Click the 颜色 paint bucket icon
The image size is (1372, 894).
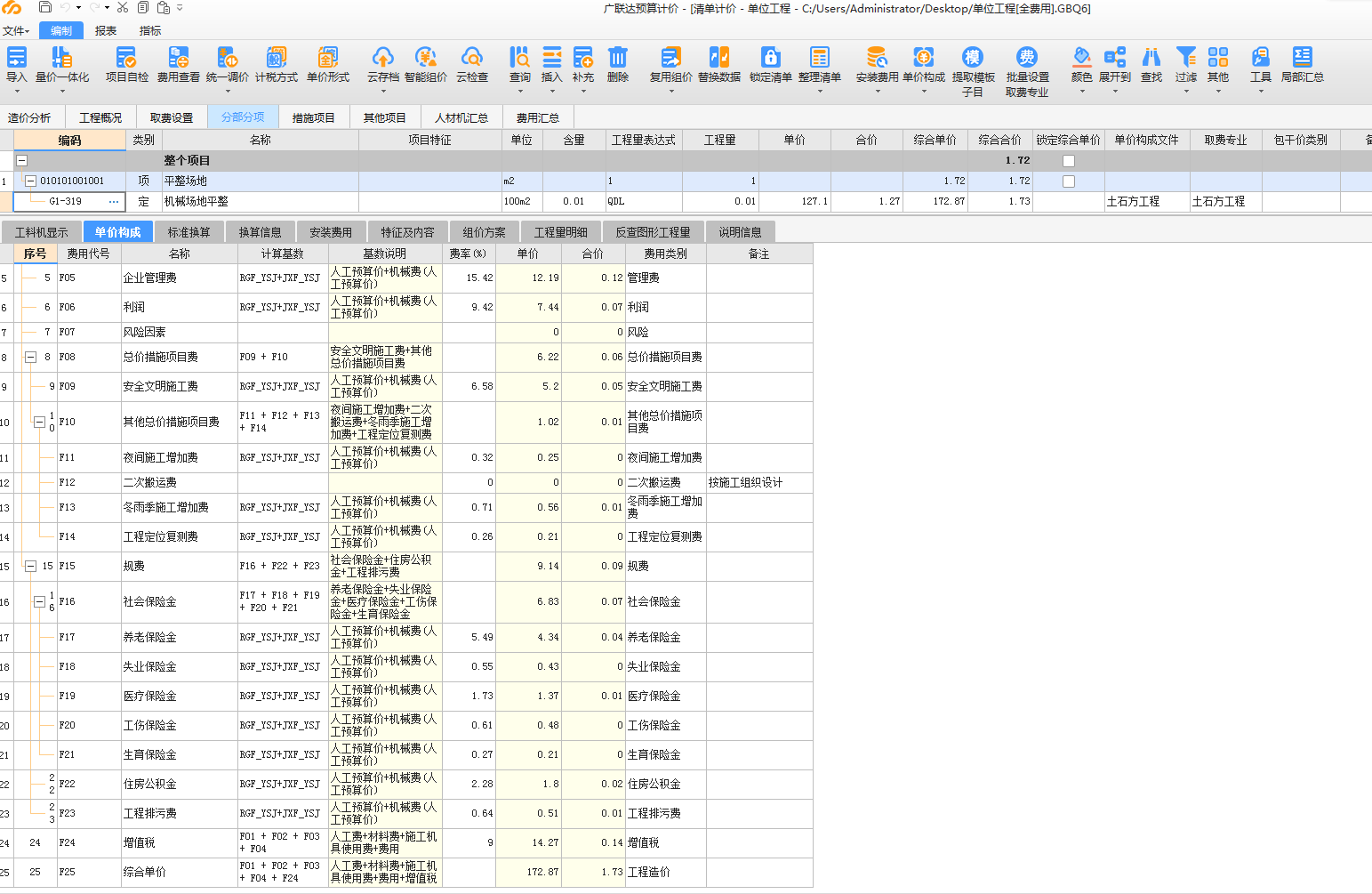click(x=1081, y=58)
